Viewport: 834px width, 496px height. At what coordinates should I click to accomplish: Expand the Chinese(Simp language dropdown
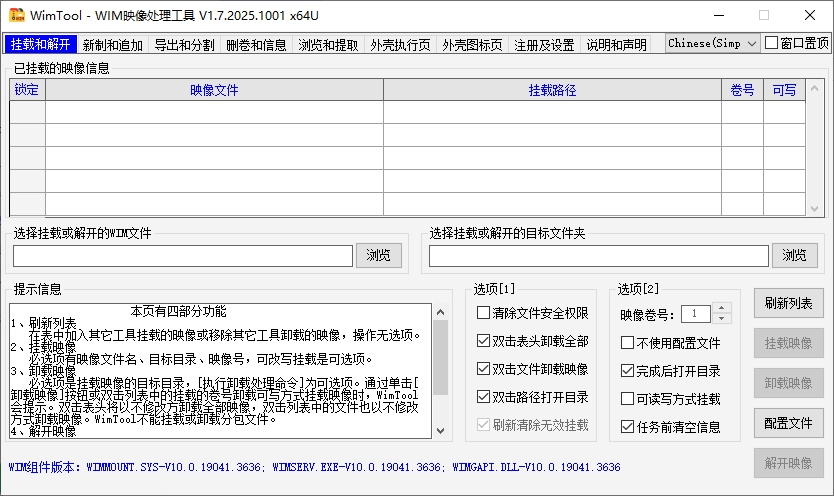(x=711, y=44)
